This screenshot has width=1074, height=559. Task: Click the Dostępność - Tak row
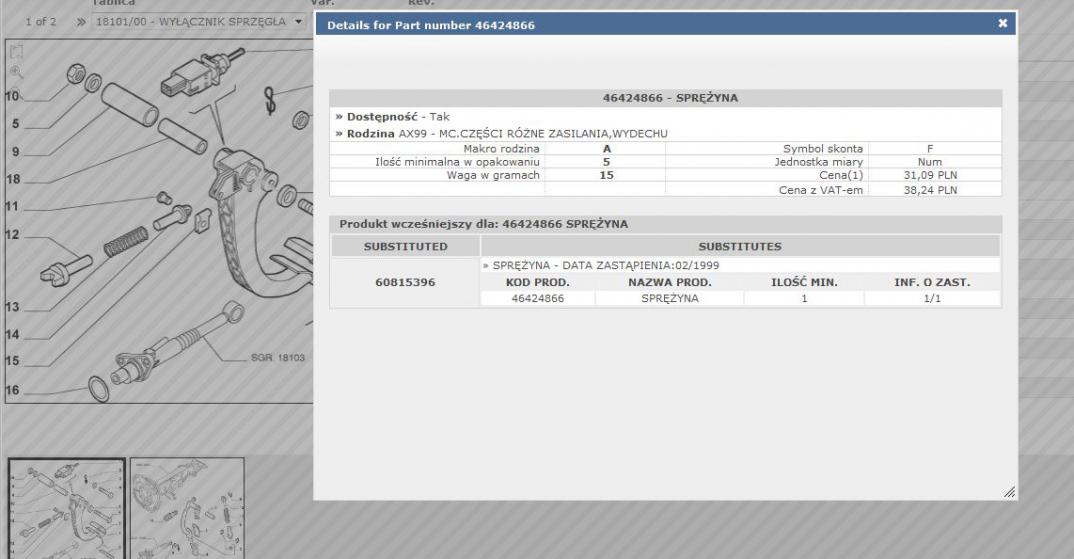click(x=665, y=116)
